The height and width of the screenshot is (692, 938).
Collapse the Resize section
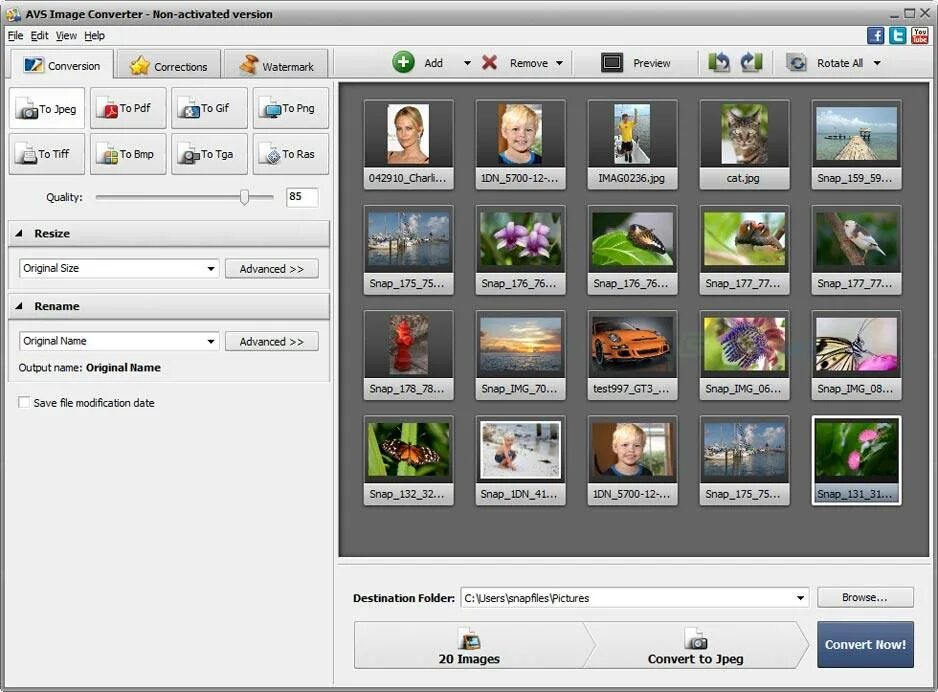pyautogui.click(x=19, y=233)
